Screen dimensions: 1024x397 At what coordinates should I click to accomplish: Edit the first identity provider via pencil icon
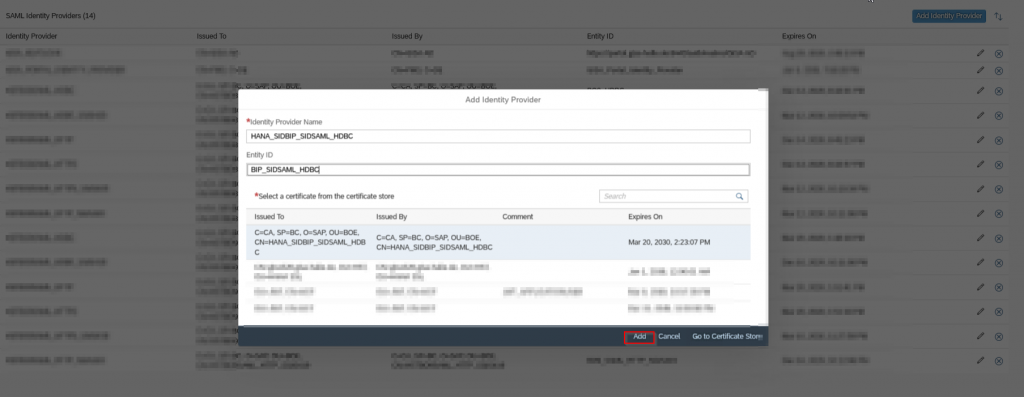[980, 53]
